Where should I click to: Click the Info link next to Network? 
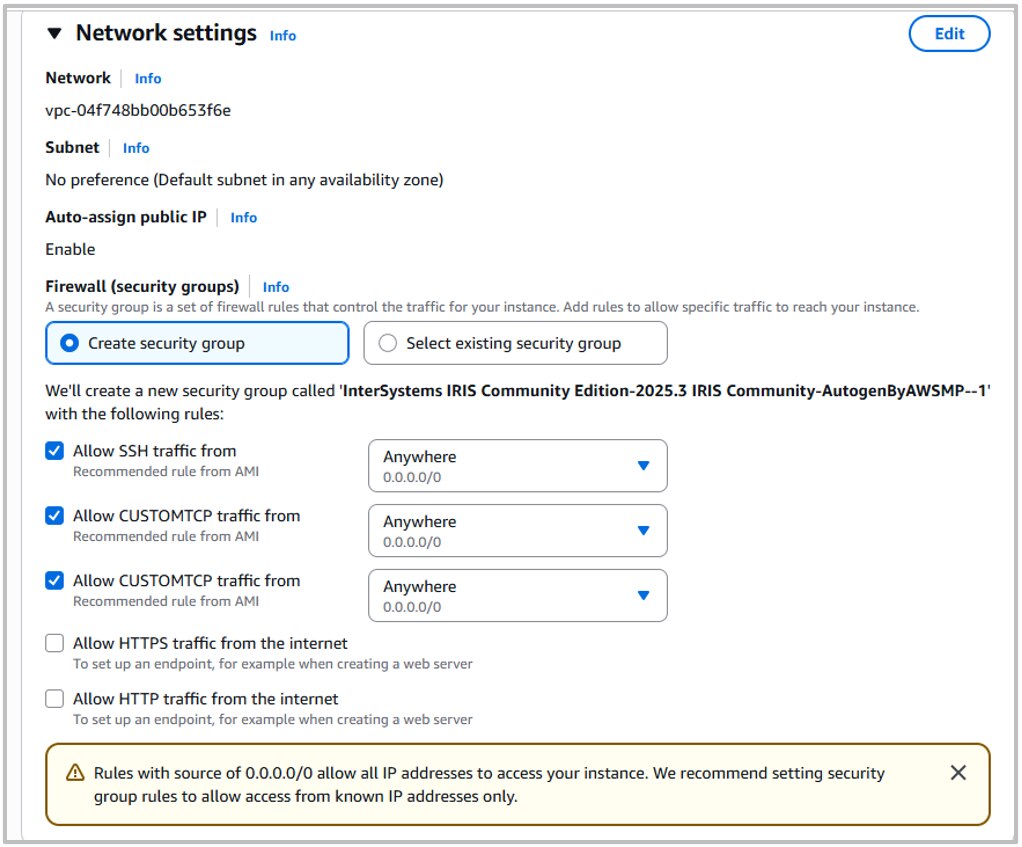(x=147, y=78)
